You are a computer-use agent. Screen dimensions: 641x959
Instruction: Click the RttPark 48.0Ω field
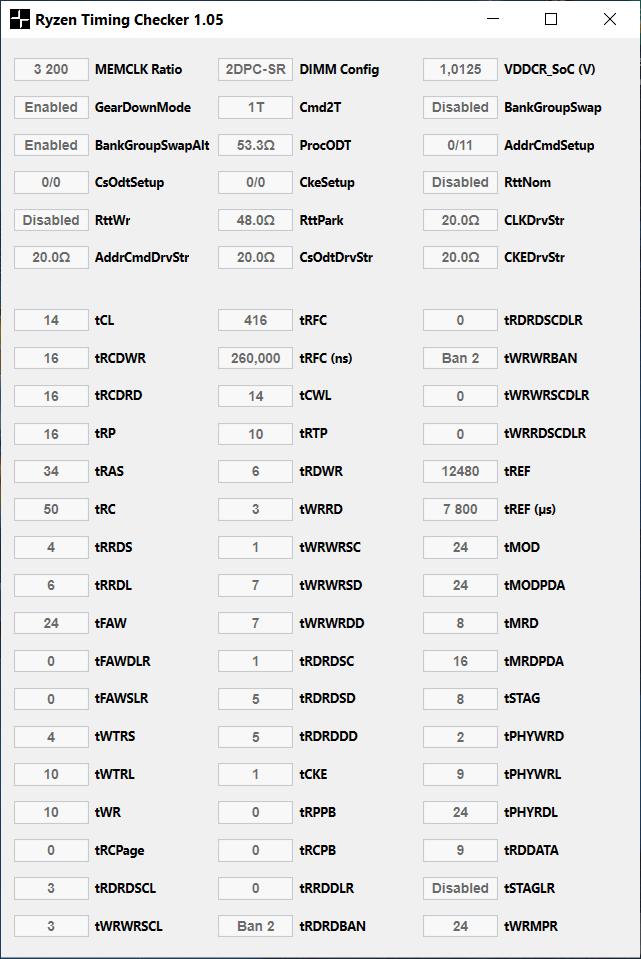[256, 220]
